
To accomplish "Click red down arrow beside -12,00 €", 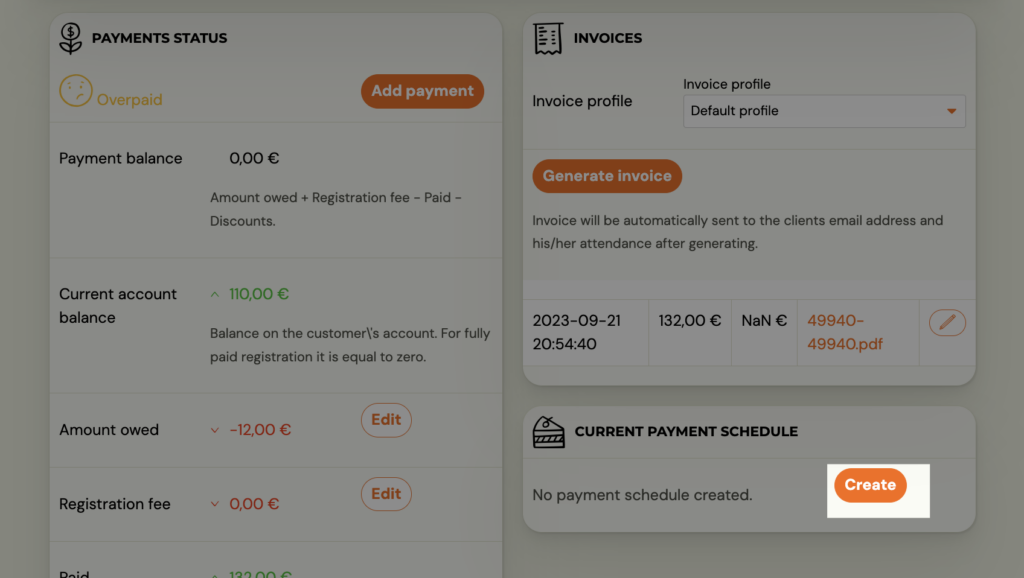I will tap(214, 431).
